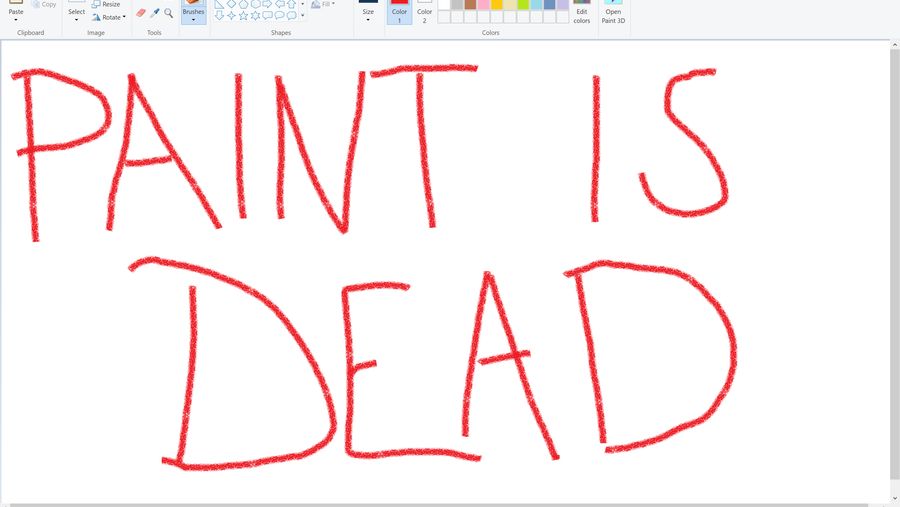Pick the white palette color
The width and height of the screenshot is (900, 507).
point(444,4)
